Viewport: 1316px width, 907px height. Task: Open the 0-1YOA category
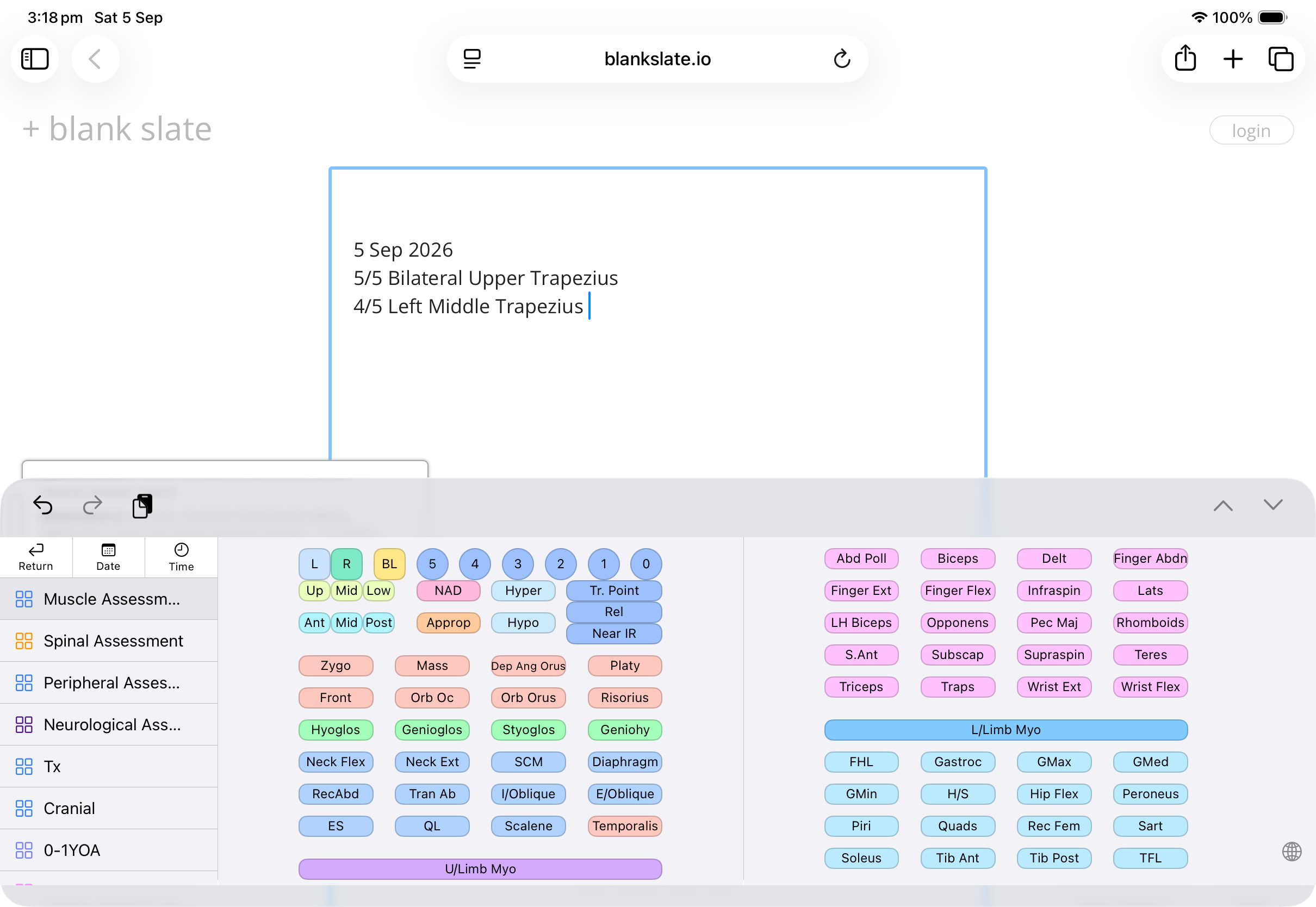click(109, 850)
